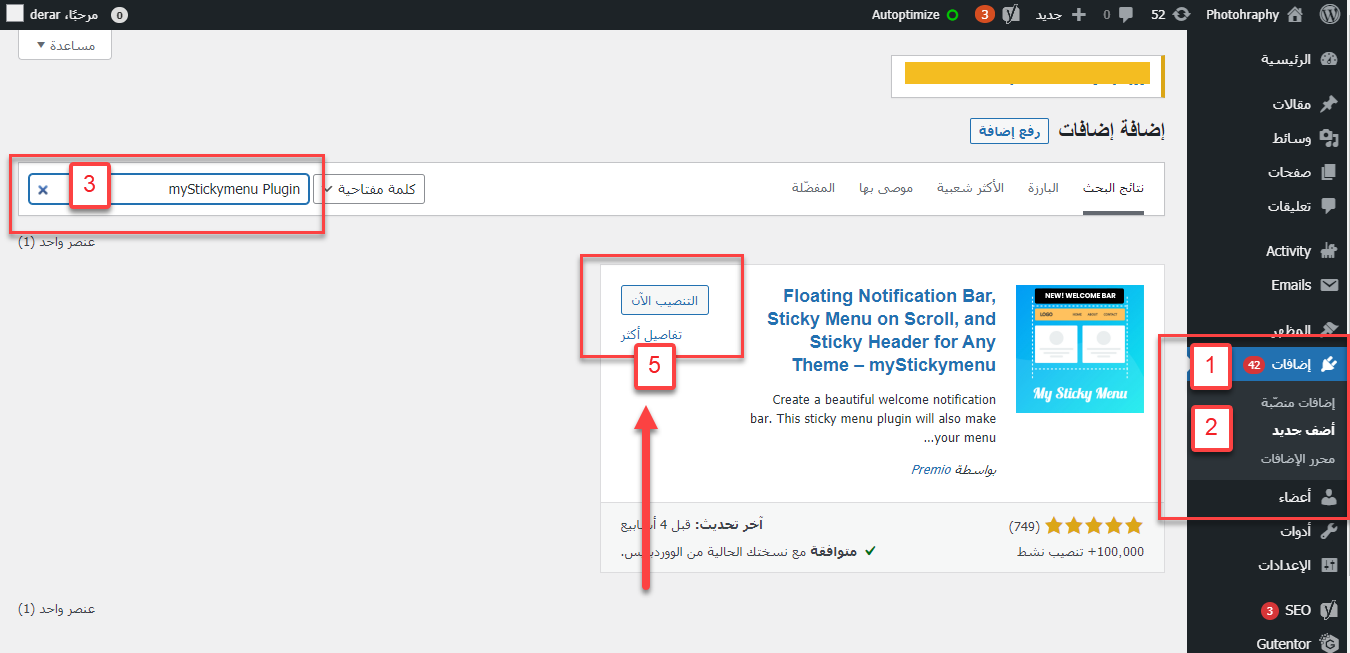The height and width of the screenshot is (653, 1350).
Task: Open the SEO sidebar menu
Action: [x=1268, y=610]
